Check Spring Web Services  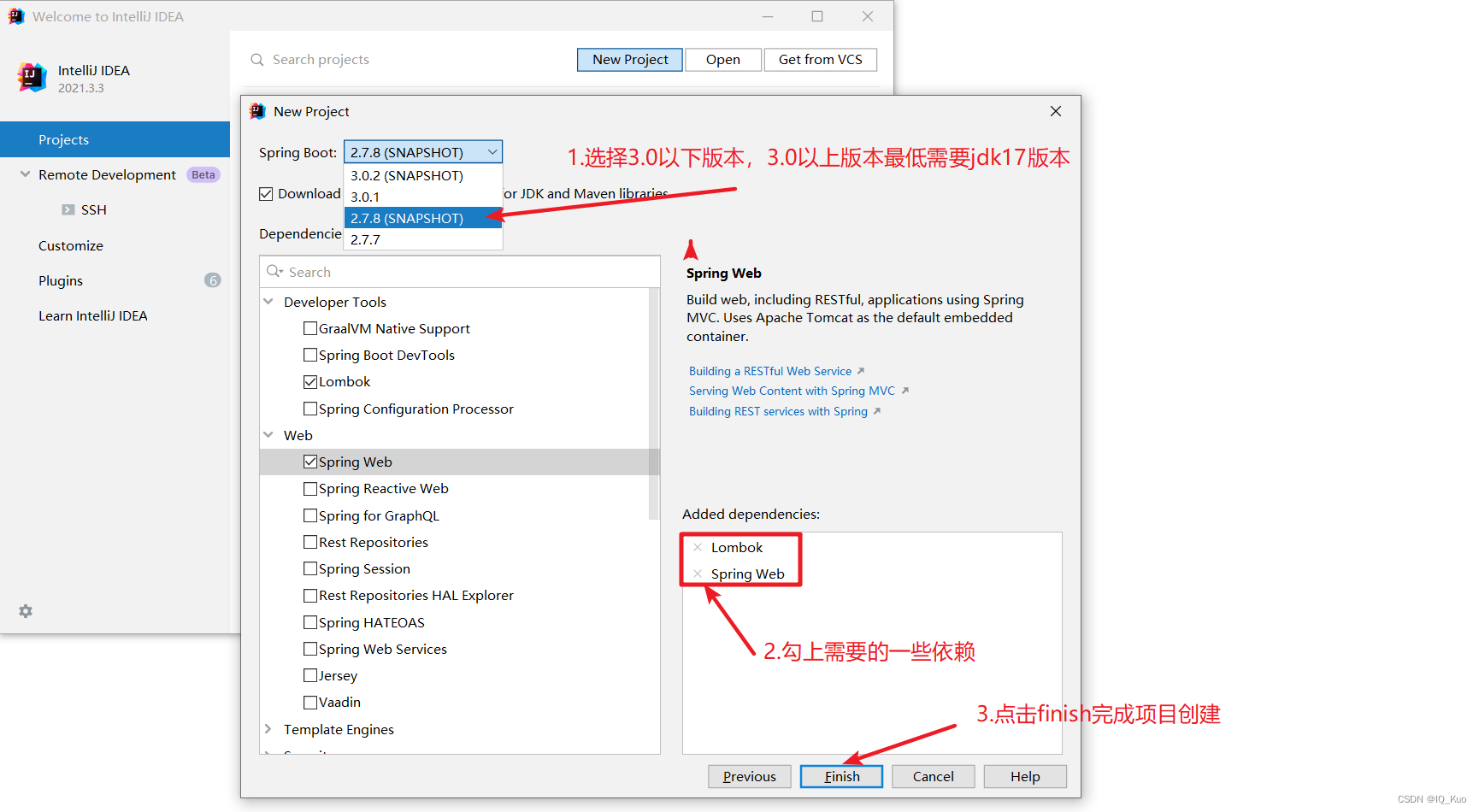pos(310,649)
